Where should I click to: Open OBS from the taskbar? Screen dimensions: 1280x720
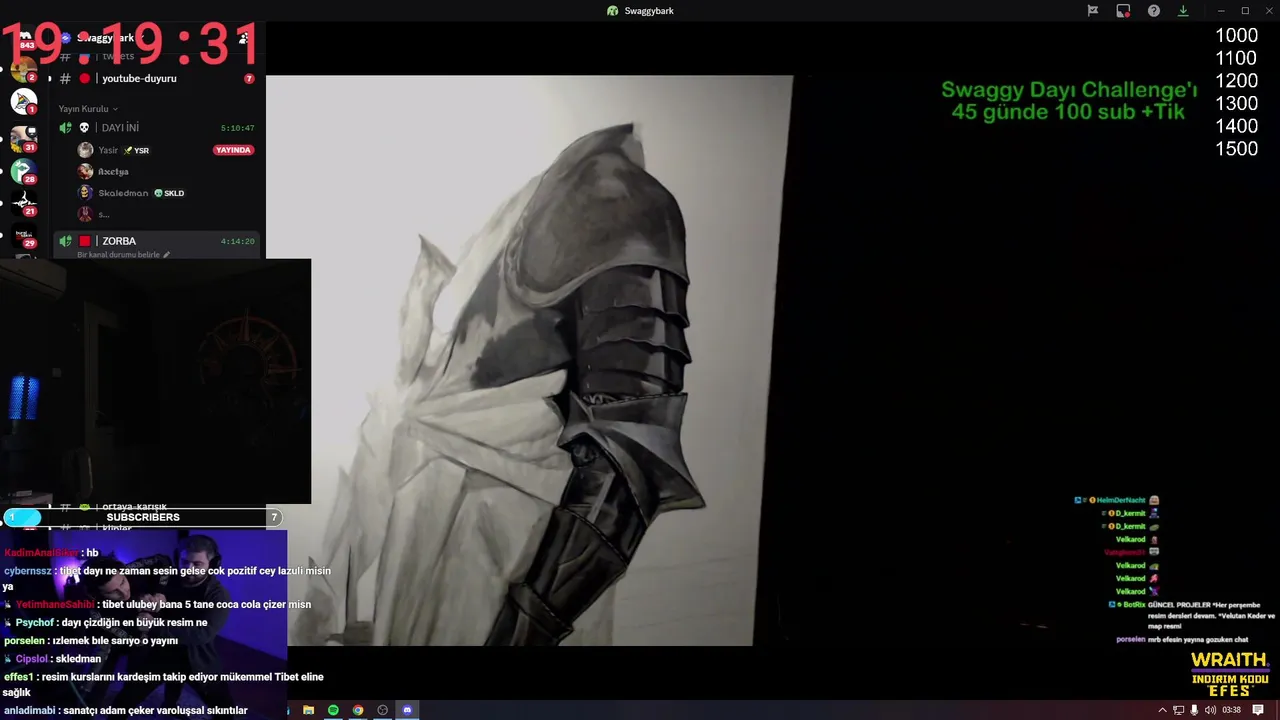382,710
